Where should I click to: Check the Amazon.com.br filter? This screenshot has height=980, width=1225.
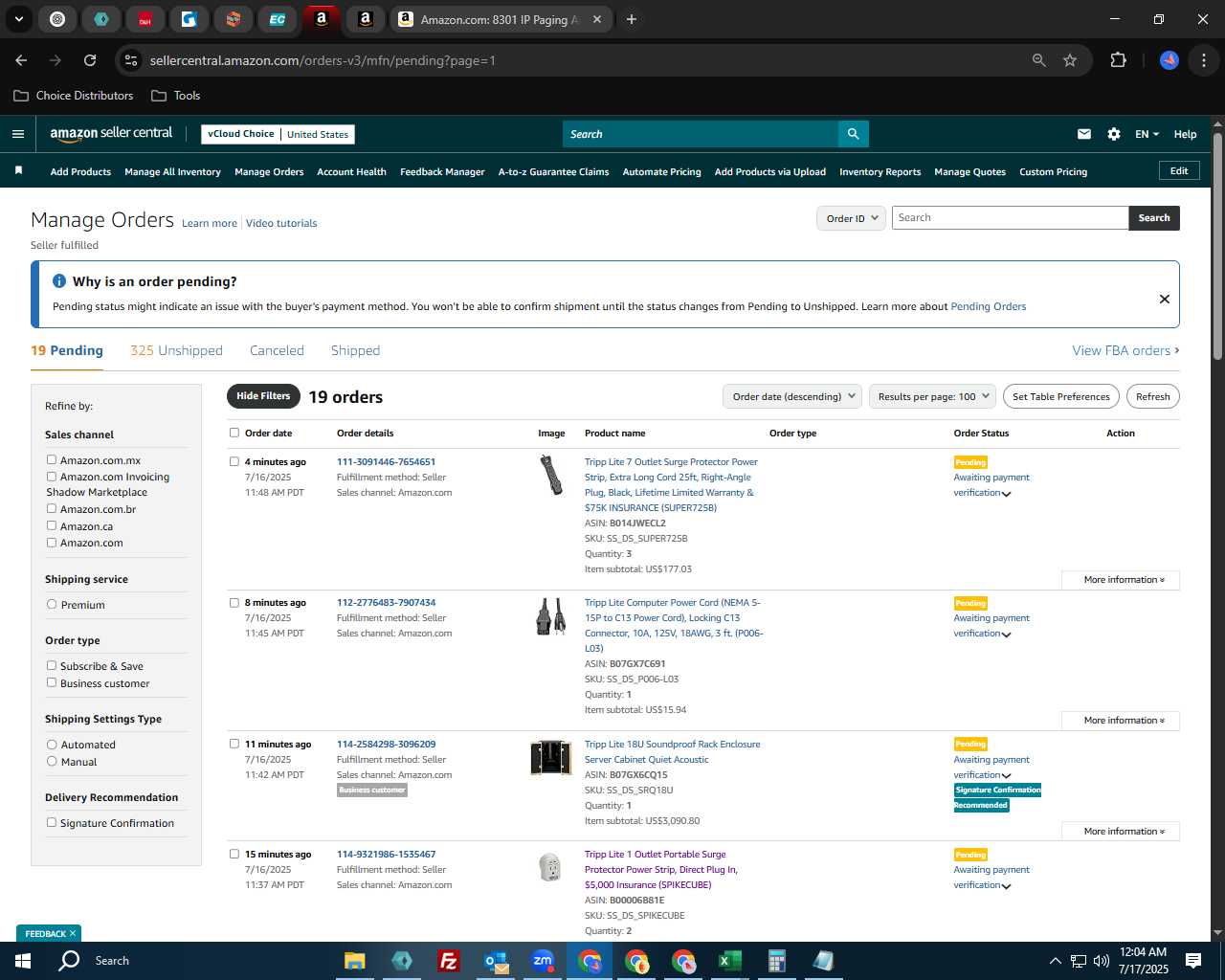tap(52, 508)
